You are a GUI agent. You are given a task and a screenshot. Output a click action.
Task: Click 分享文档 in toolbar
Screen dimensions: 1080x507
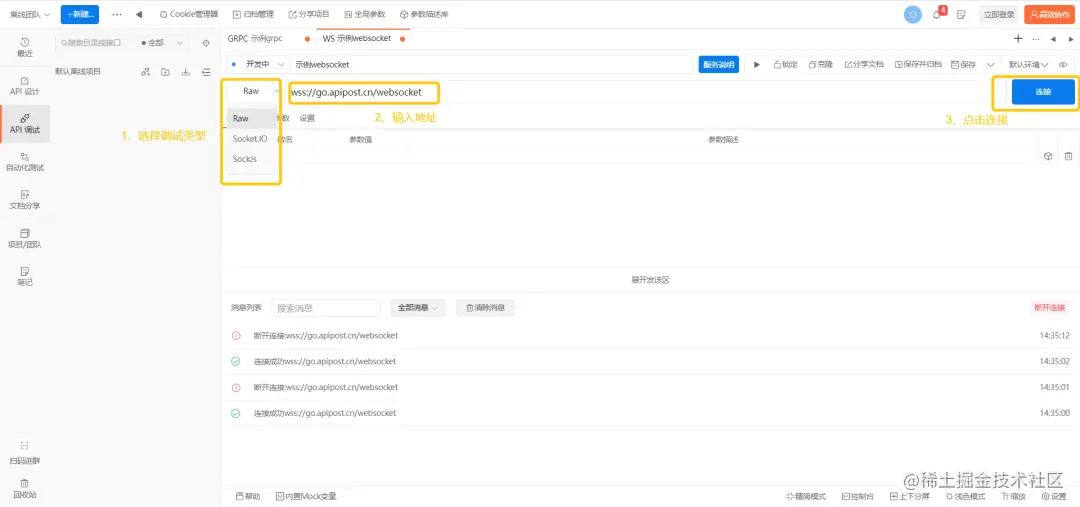[x=864, y=64]
